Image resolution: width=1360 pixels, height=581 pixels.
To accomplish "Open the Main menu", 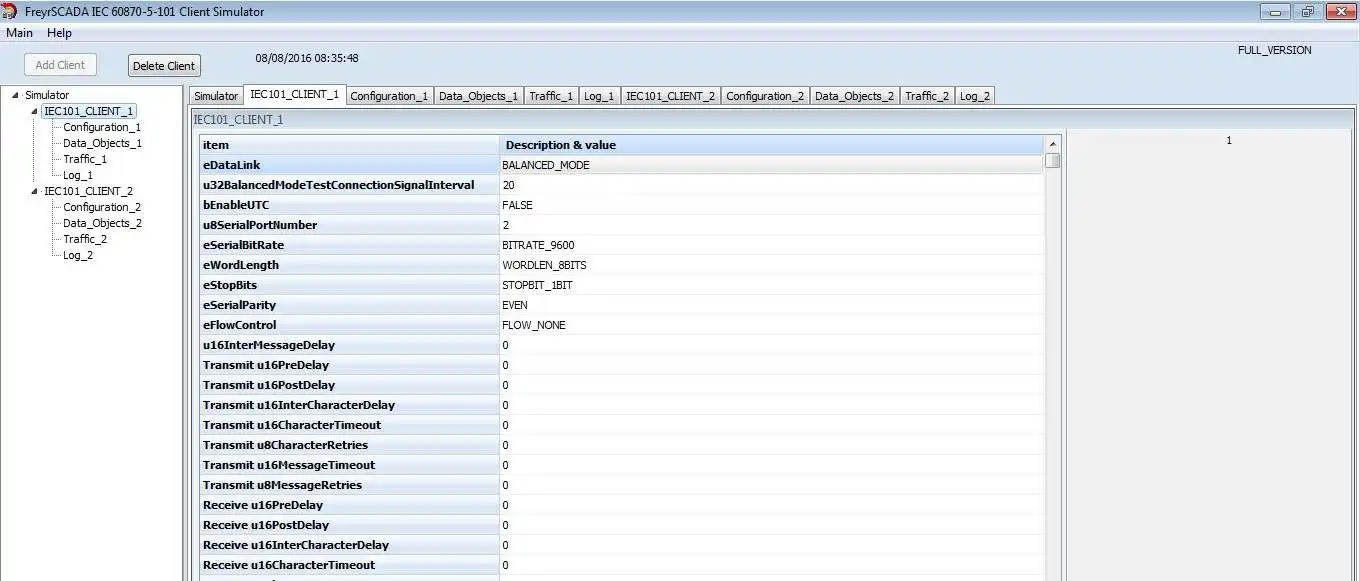I will point(19,33).
